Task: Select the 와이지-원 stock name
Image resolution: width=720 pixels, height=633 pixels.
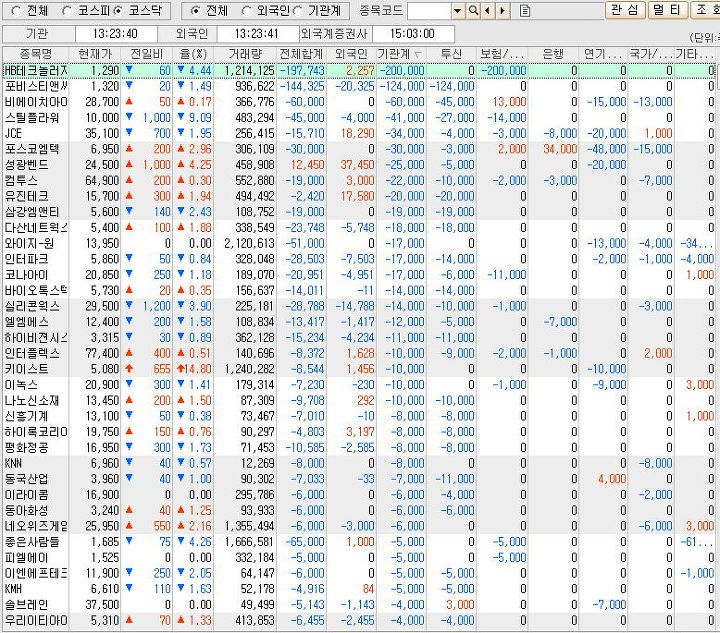Action: pyautogui.click(x=29, y=243)
